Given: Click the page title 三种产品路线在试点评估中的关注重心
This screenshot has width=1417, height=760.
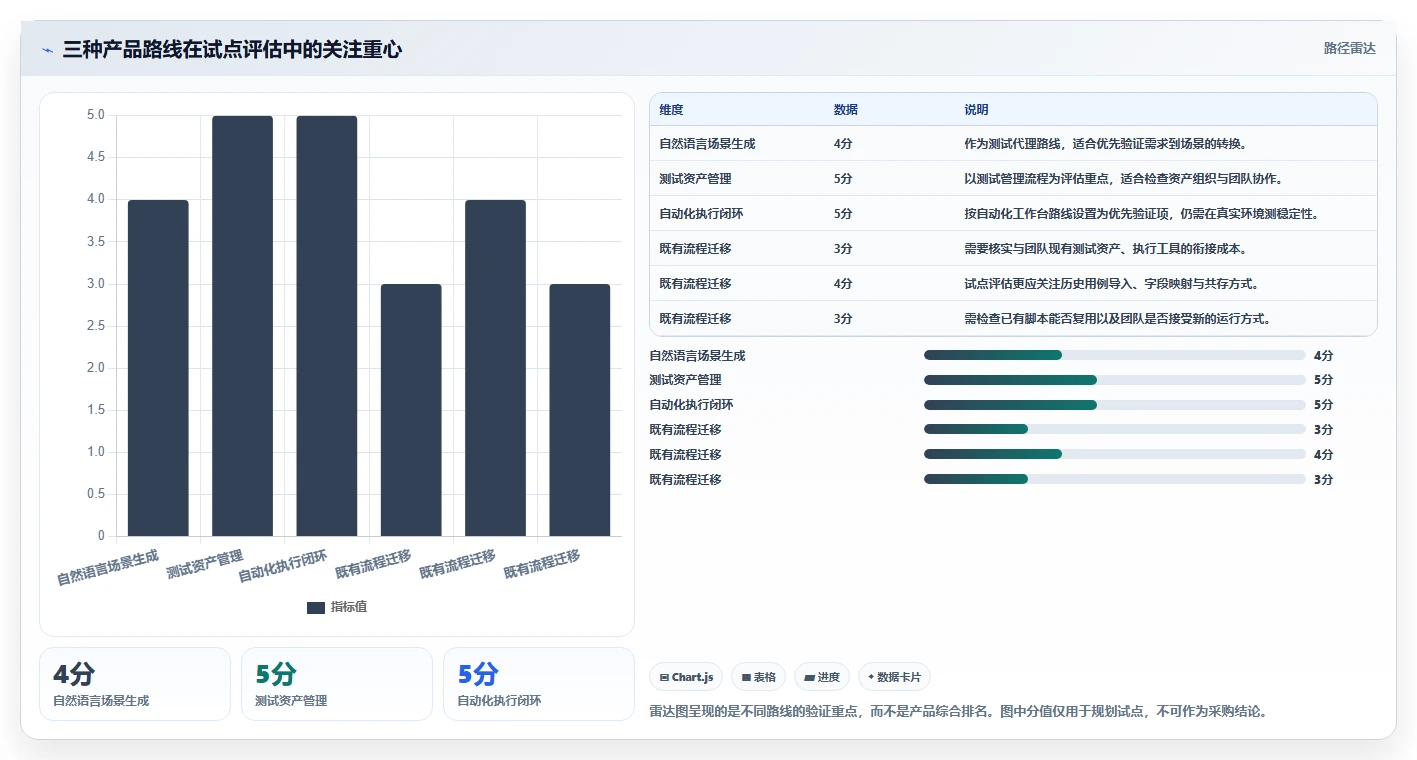Looking at the screenshot, I should tap(232, 49).
